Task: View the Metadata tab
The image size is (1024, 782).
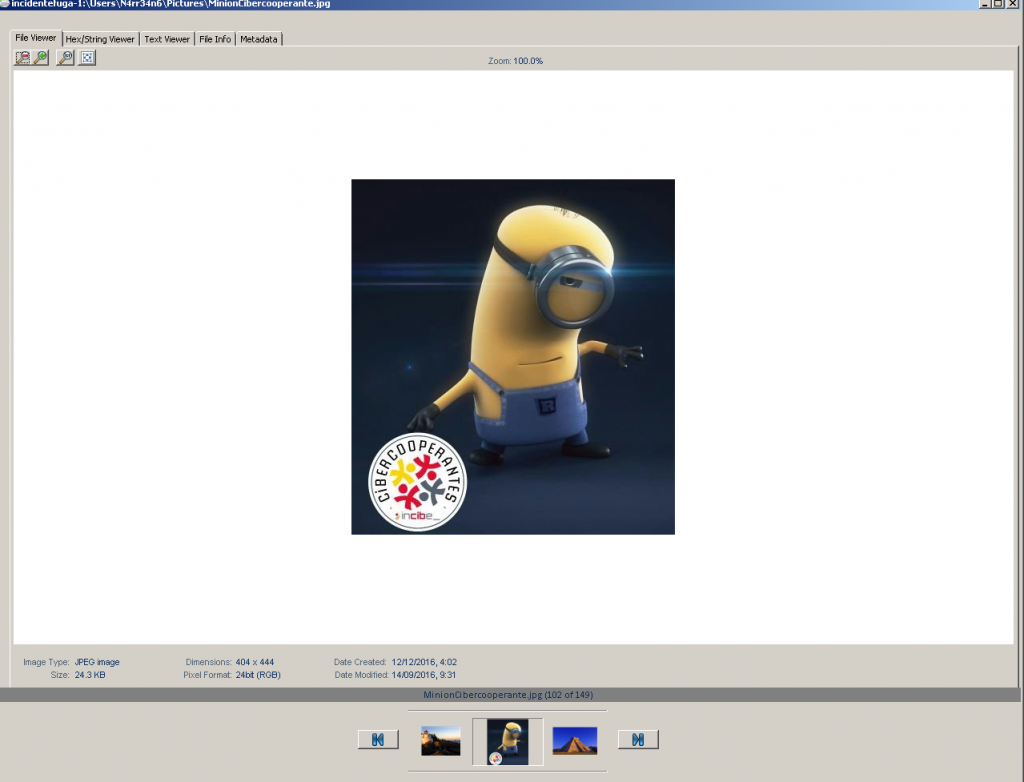Action: pyautogui.click(x=258, y=39)
